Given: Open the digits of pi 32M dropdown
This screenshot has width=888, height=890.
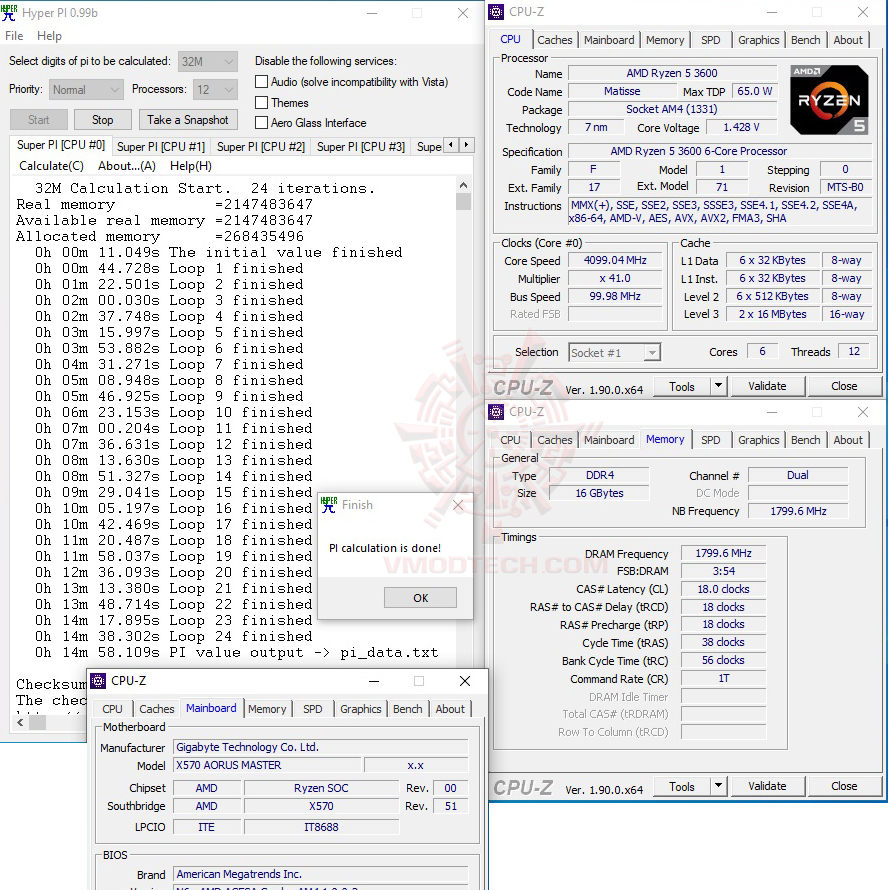Looking at the screenshot, I should click(208, 61).
